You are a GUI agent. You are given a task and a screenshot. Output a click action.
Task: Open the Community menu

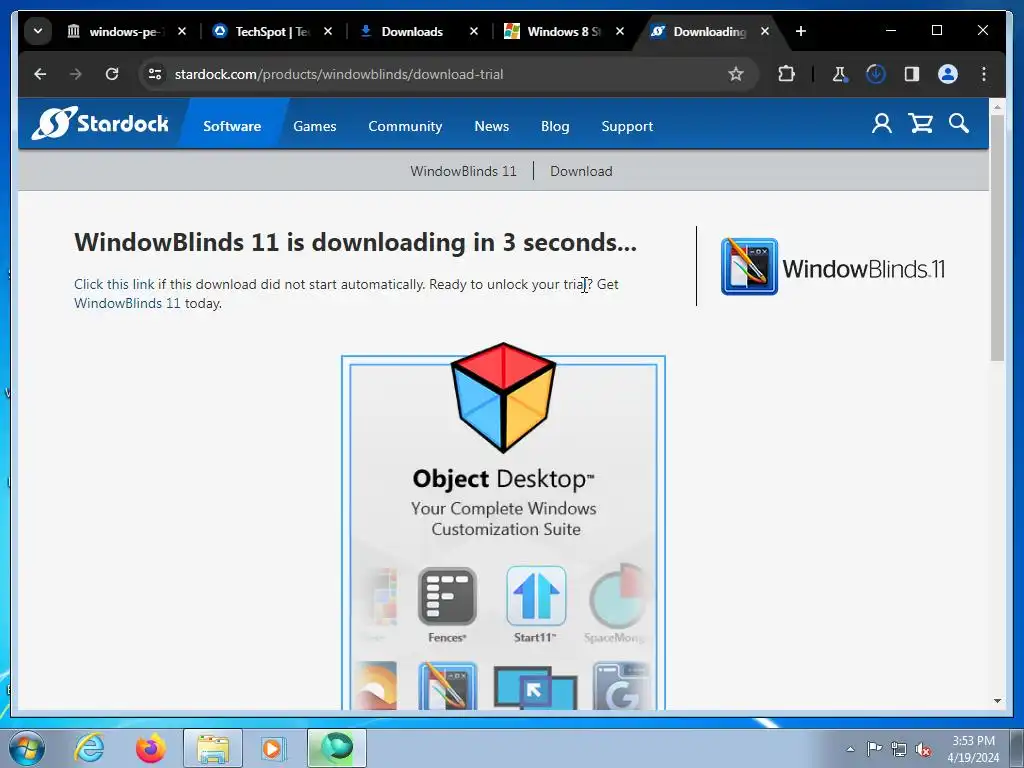(x=405, y=126)
